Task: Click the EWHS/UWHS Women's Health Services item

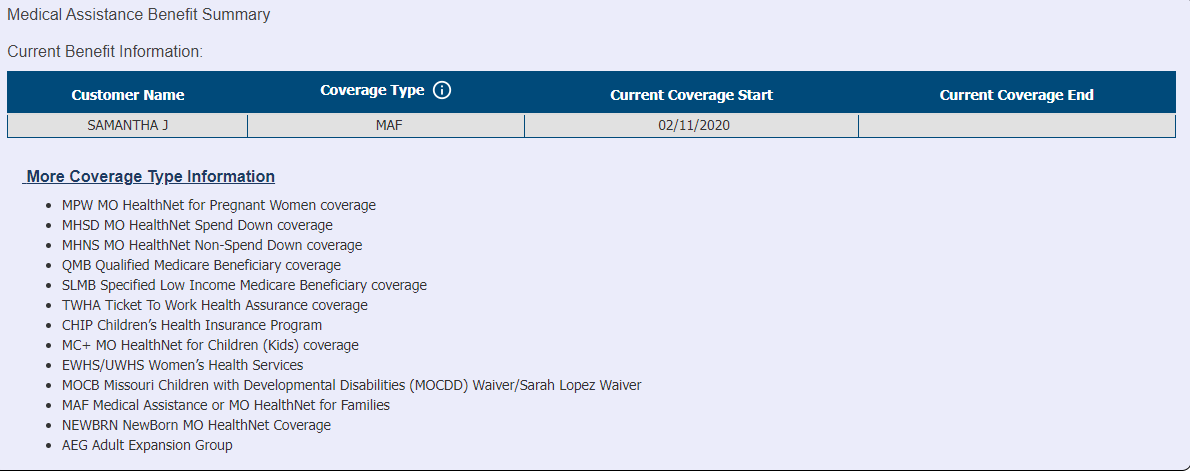Action: [182, 365]
